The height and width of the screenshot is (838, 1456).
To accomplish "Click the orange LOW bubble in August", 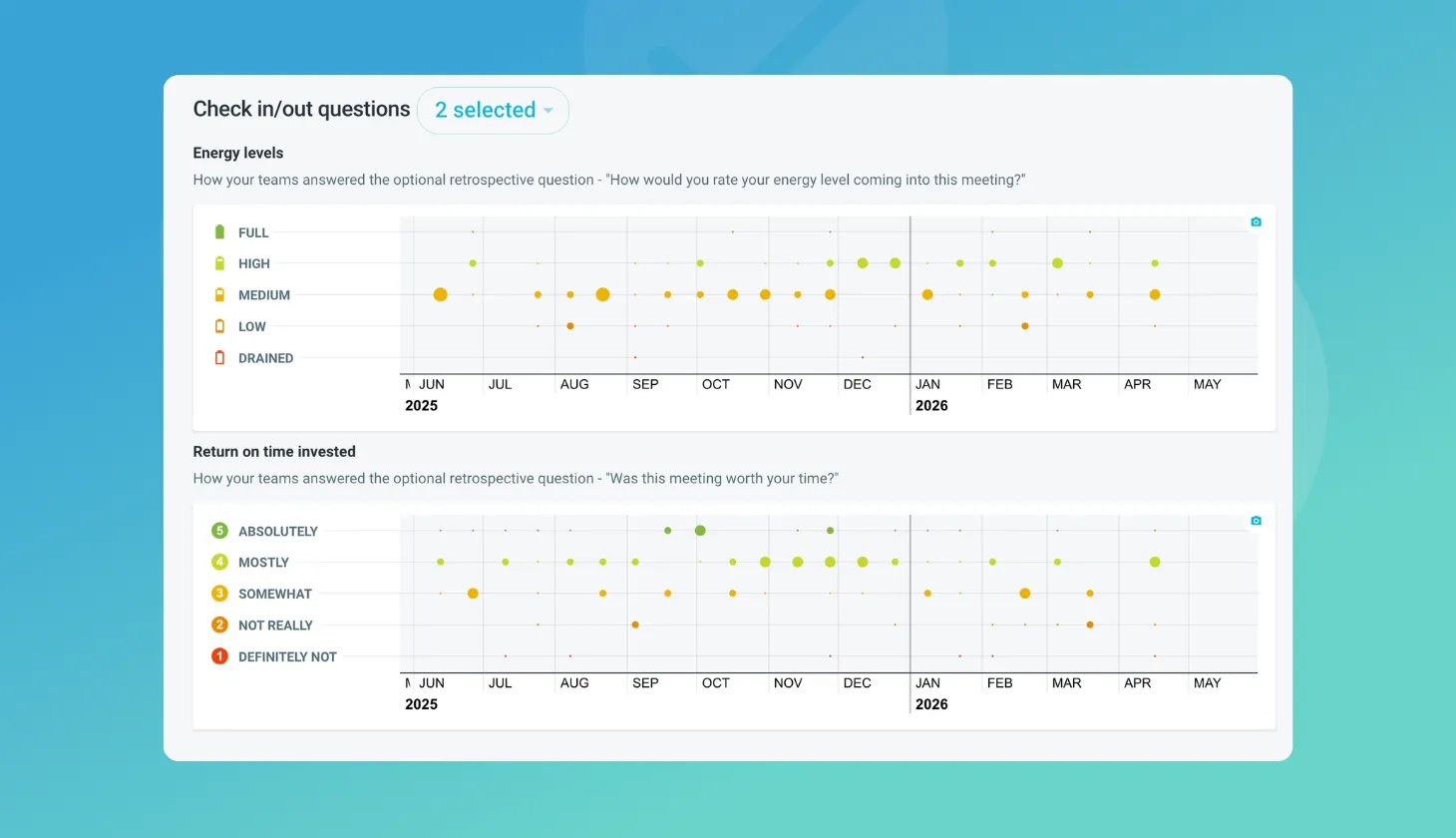I will [x=570, y=326].
